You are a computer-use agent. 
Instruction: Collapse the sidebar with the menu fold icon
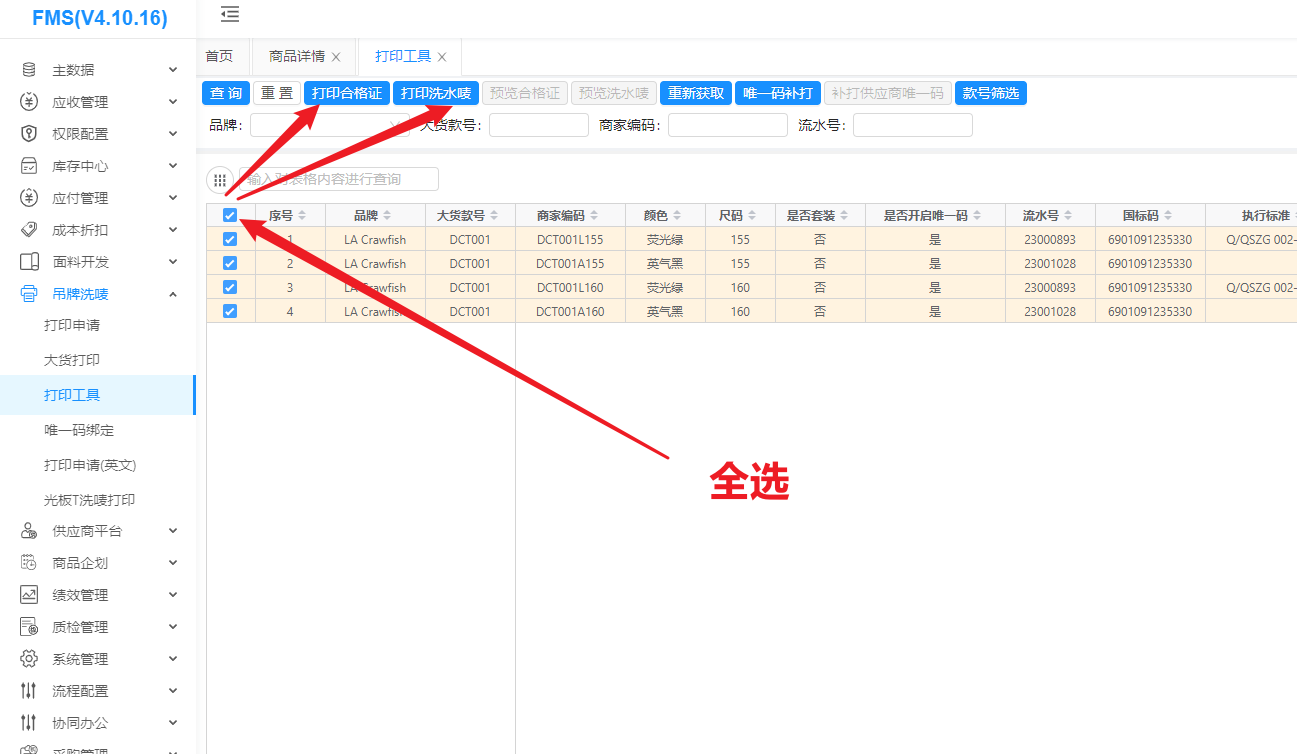(x=230, y=14)
